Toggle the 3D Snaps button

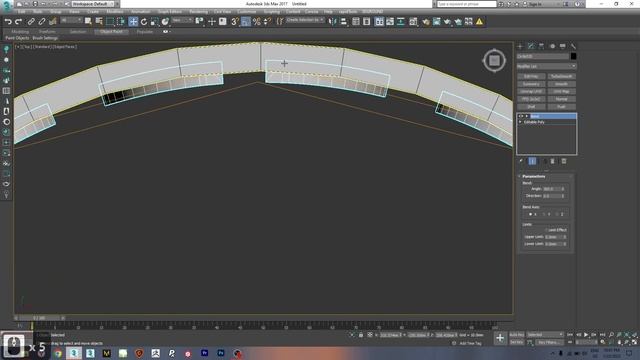point(235,22)
